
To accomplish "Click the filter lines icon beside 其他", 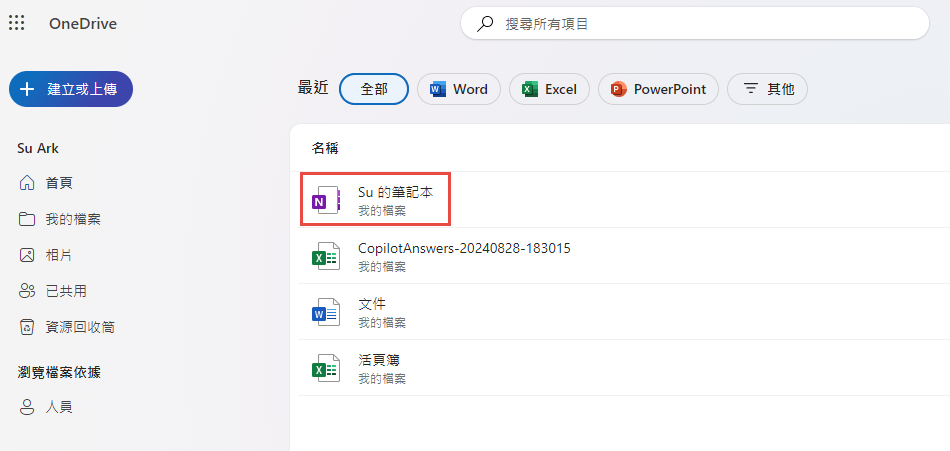I will pyautogui.click(x=751, y=89).
